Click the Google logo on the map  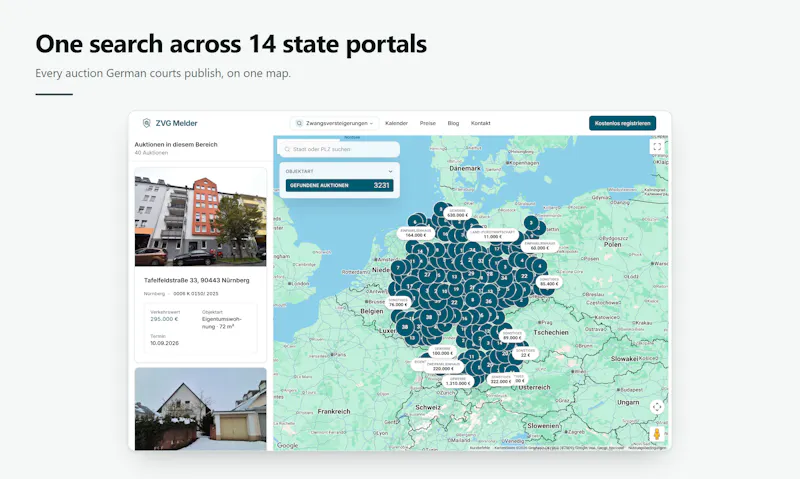click(x=287, y=445)
